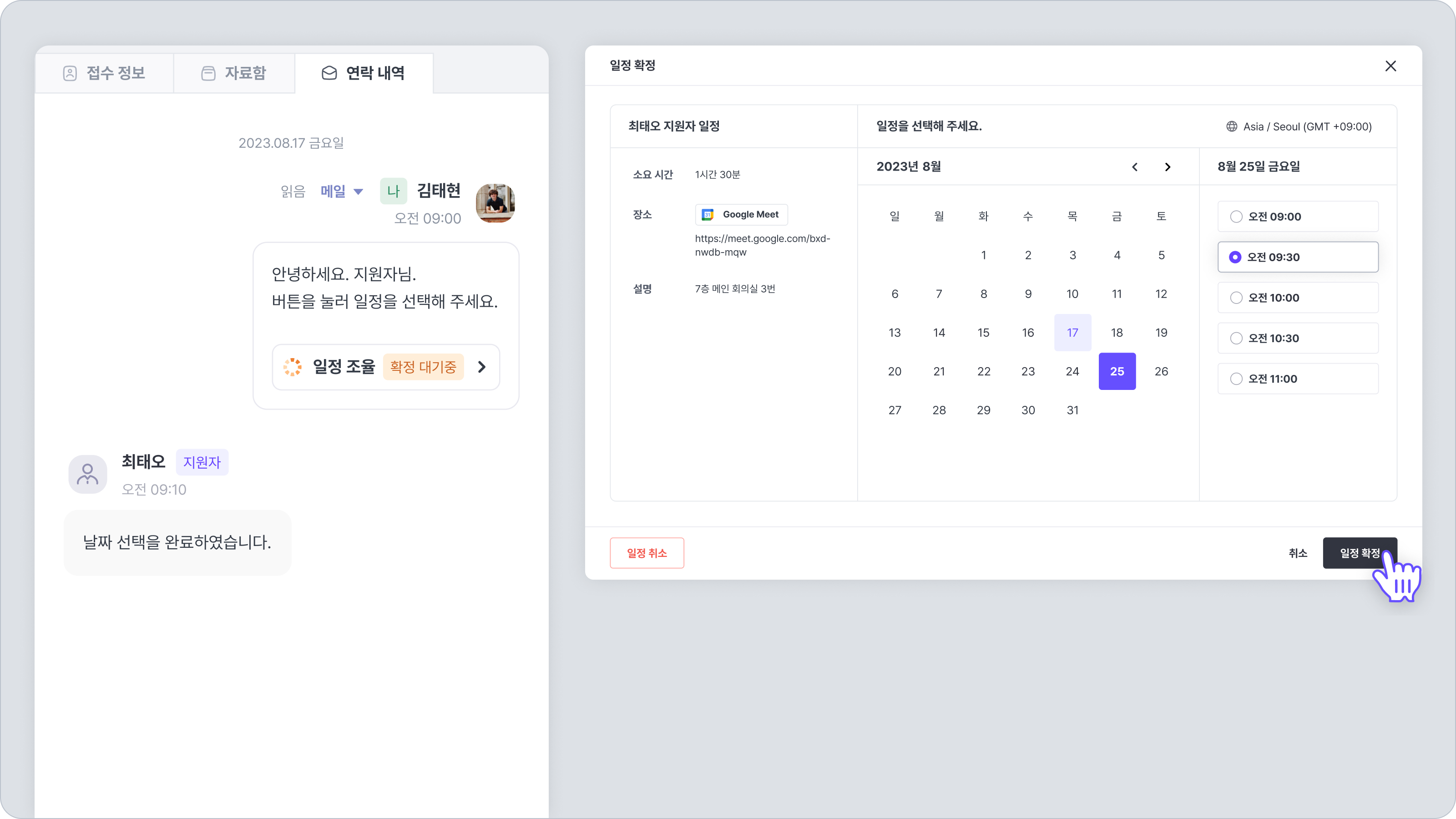
Task: Click the Google Meet calendar icon
Action: tap(707, 215)
